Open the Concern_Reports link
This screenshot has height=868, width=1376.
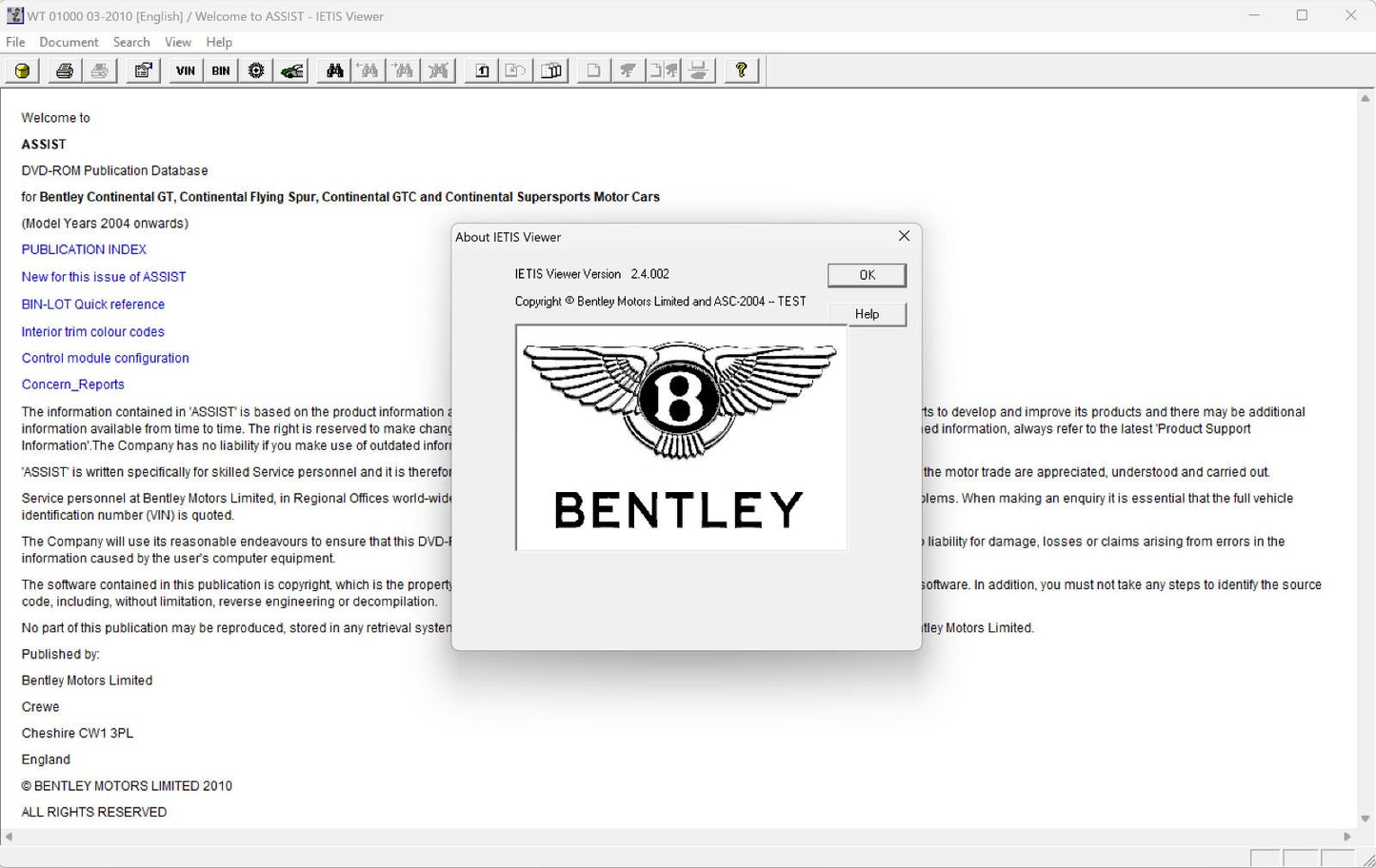(x=73, y=385)
